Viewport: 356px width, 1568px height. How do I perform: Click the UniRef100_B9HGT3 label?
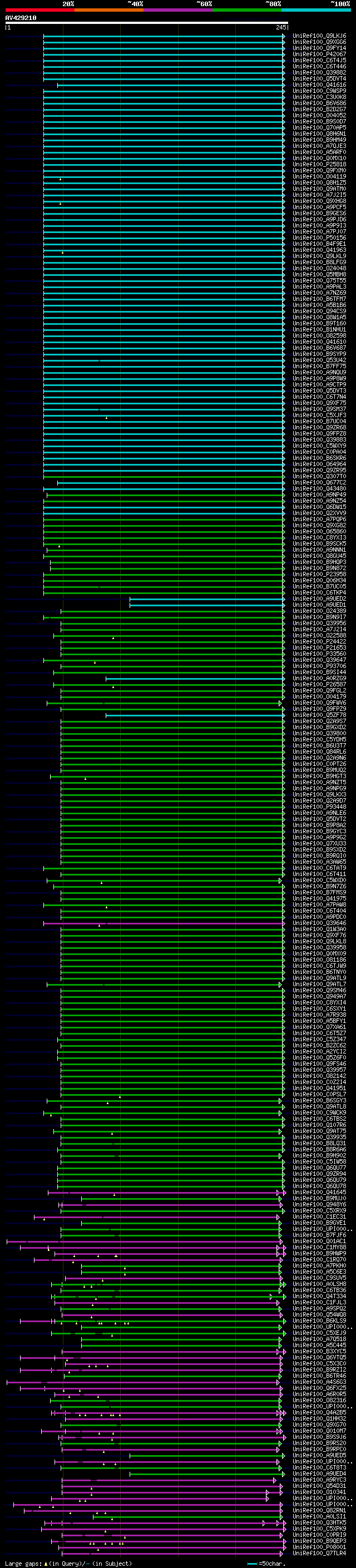coord(319,776)
